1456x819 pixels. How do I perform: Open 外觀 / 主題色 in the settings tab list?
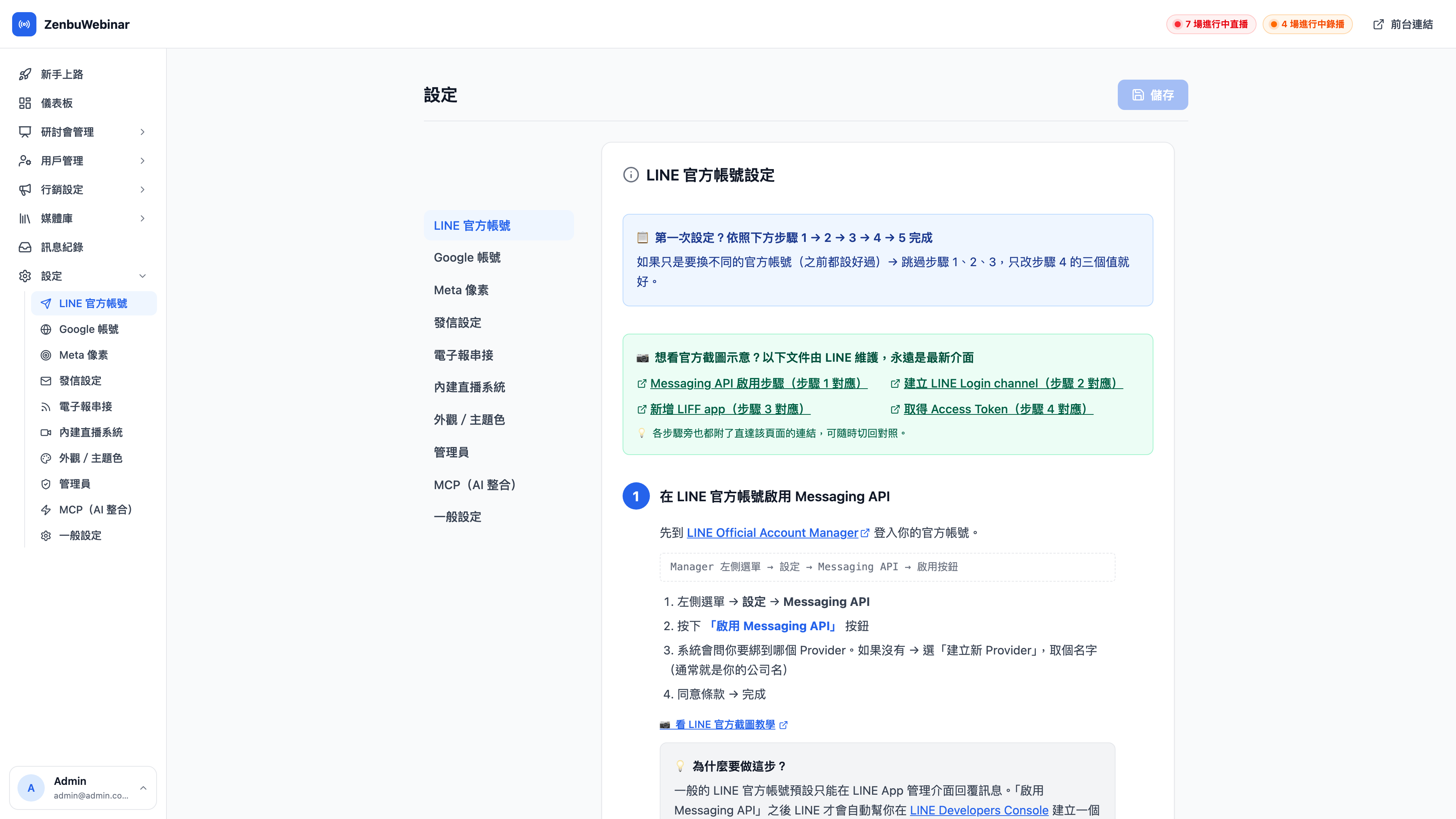coord(499,419)
